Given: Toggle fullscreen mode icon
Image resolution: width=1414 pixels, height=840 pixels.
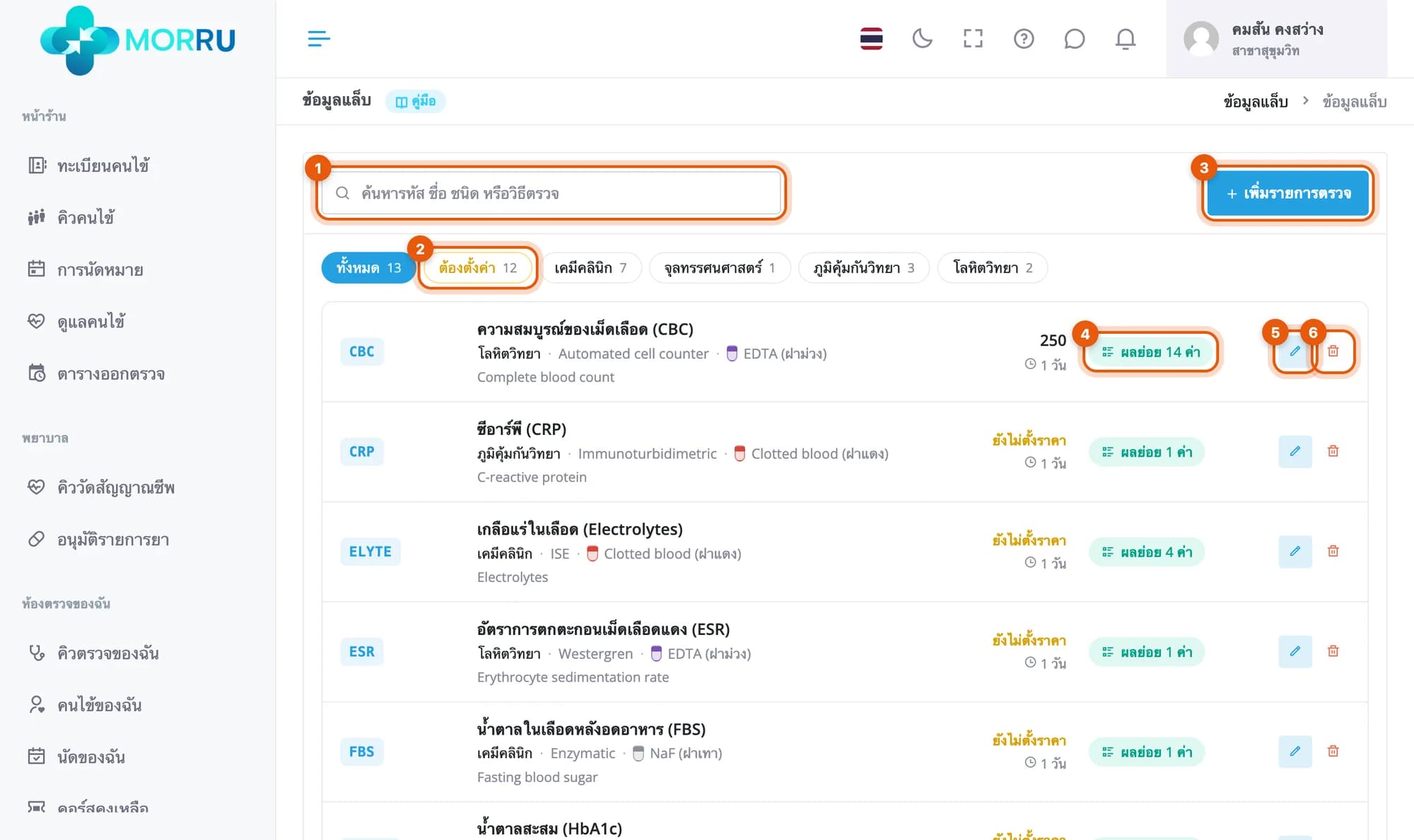Looking at the screenshot, I should click(973, 38).
